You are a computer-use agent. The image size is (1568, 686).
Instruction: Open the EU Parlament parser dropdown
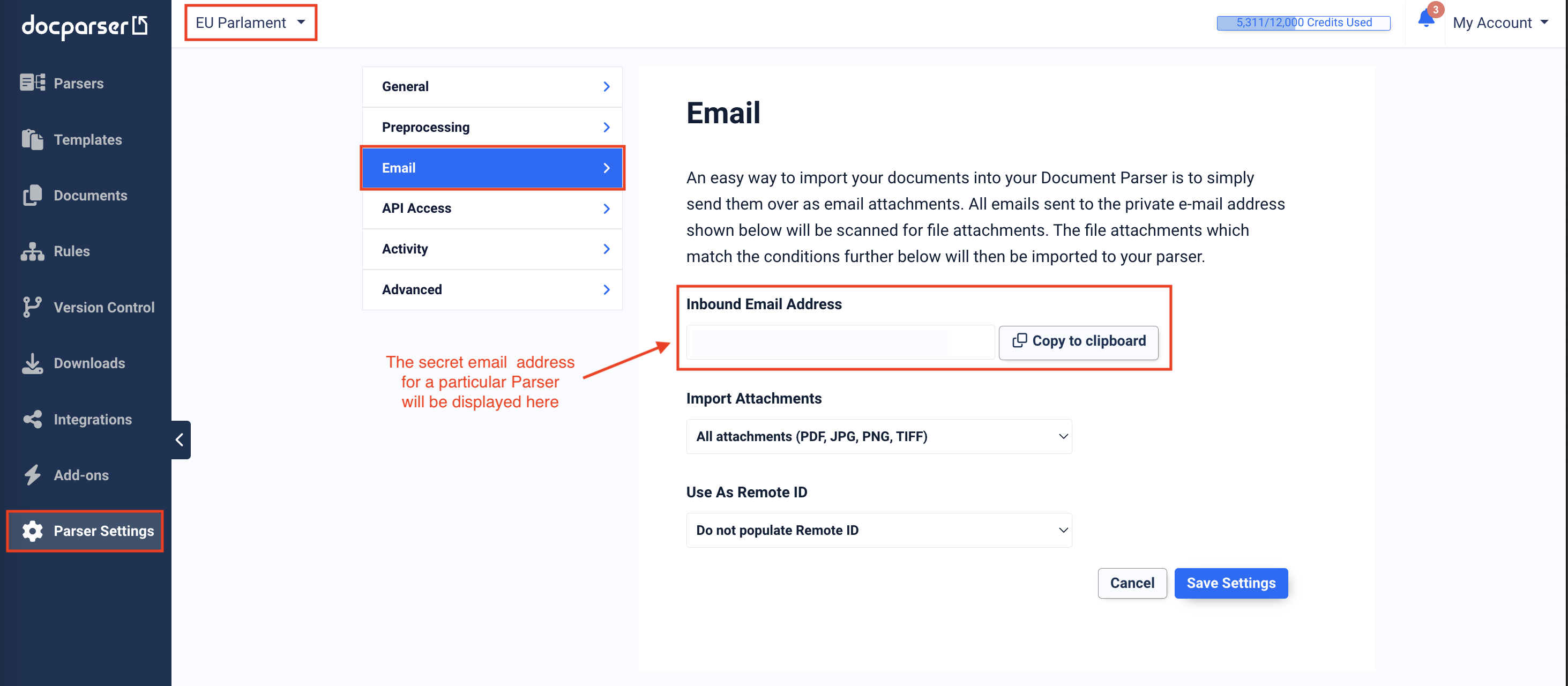(x=251, y=23)
